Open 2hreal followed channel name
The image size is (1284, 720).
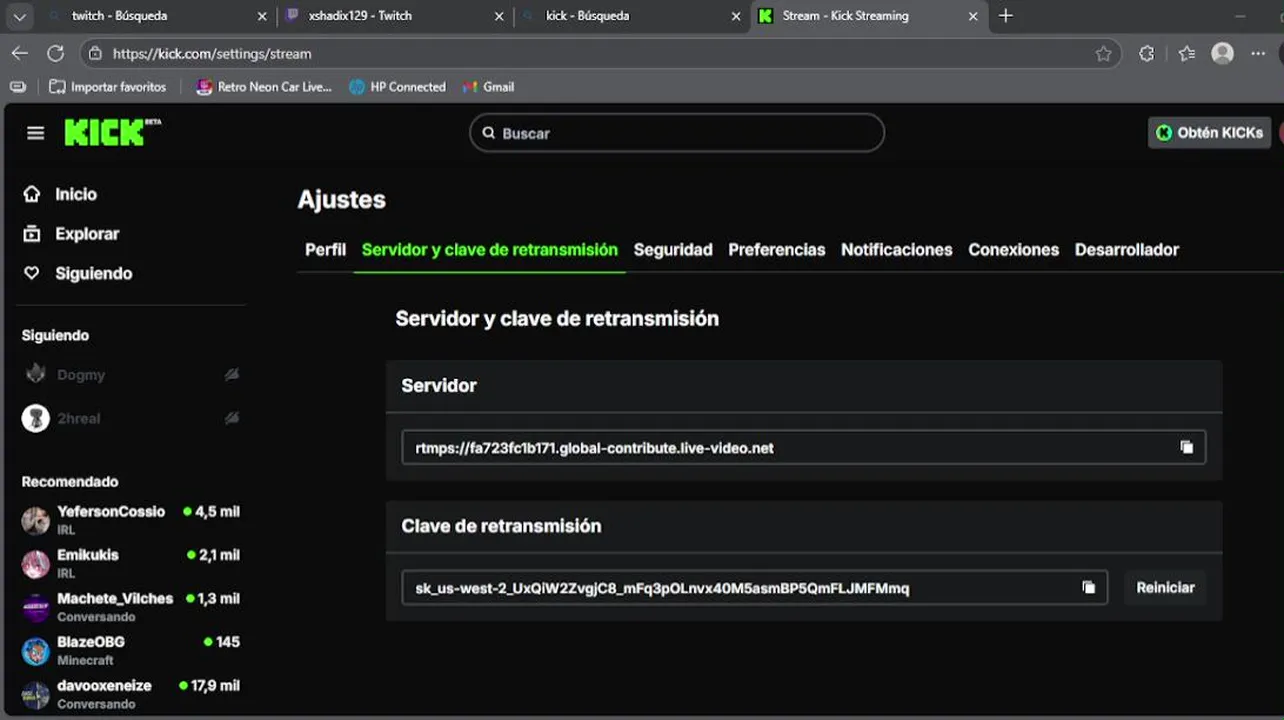78,418
